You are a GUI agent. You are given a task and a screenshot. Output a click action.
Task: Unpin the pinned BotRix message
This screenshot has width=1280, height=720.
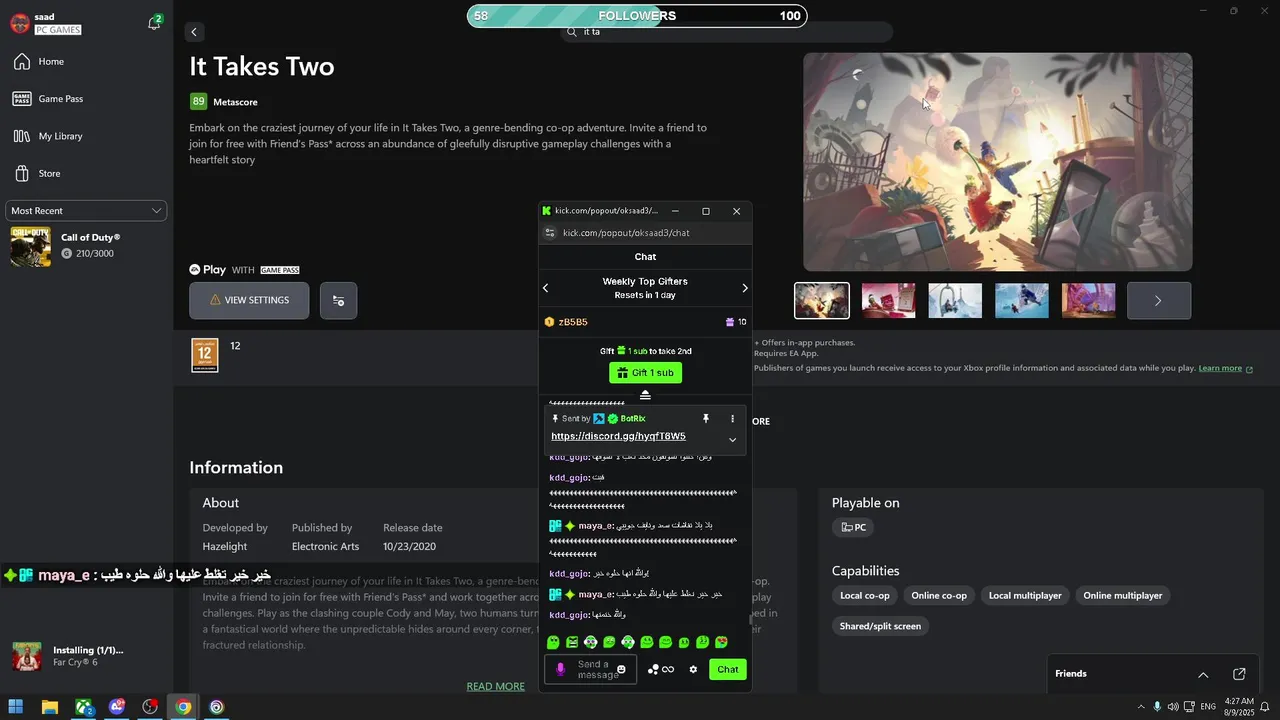coord(705,419)
